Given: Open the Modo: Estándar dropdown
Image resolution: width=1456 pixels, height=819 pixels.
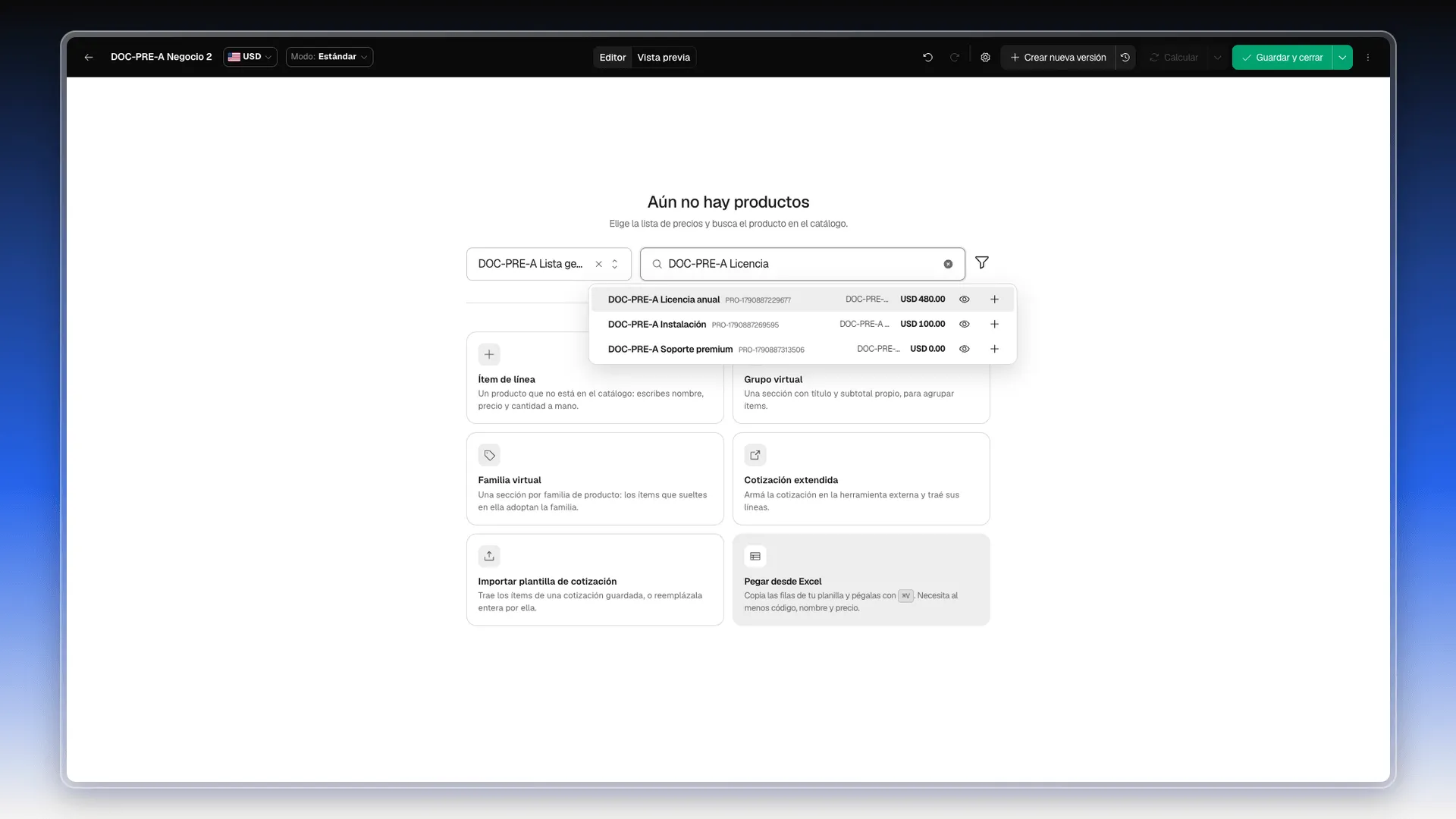Looking at the screenshot, I should pos(329,57).
